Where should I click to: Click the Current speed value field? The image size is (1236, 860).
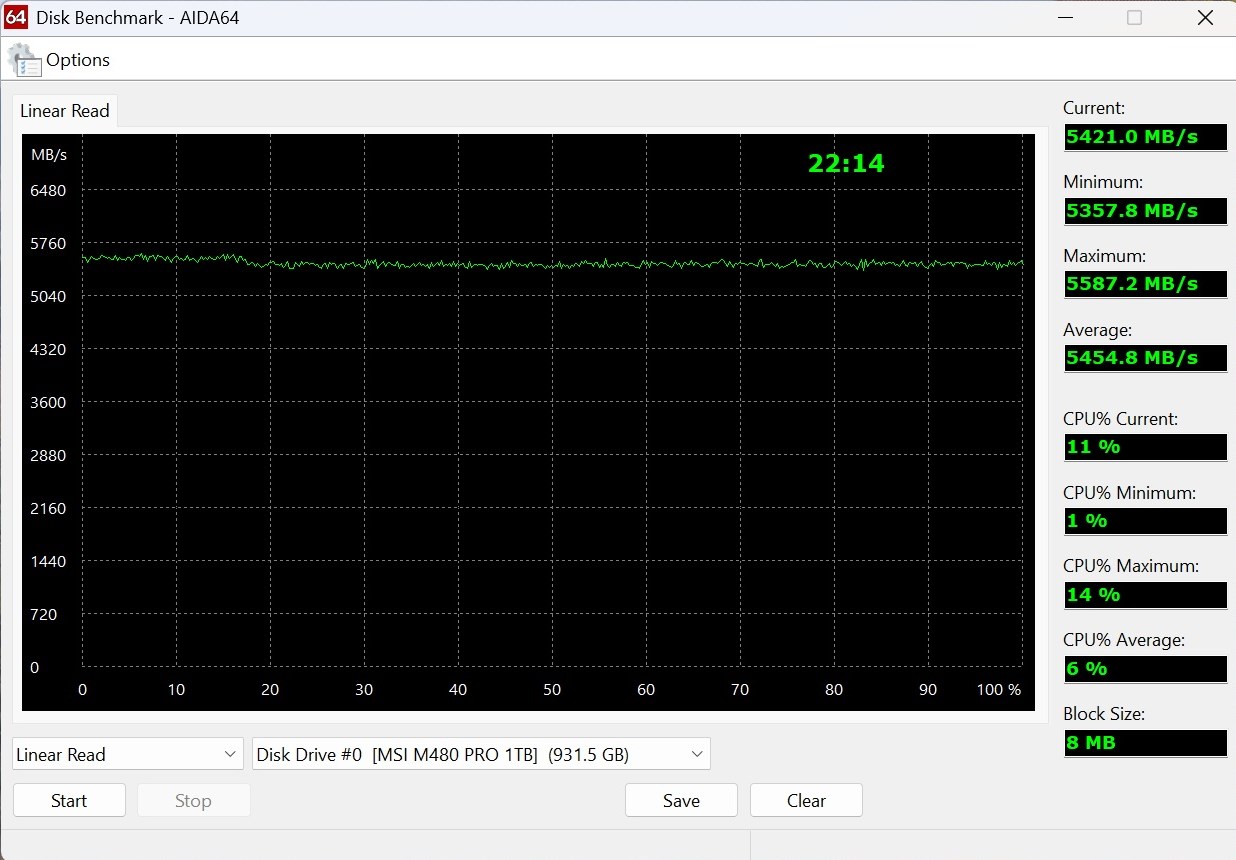tap(1145, 137)
